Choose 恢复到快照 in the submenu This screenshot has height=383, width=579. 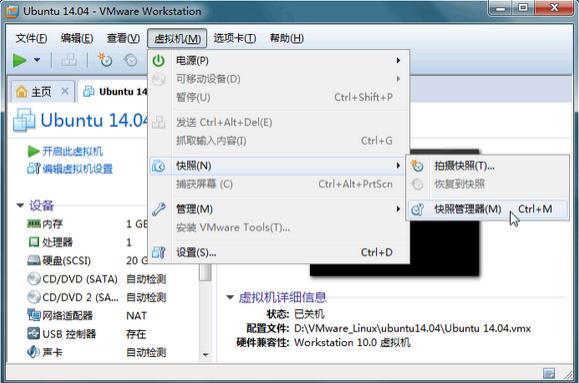(487, 184)
